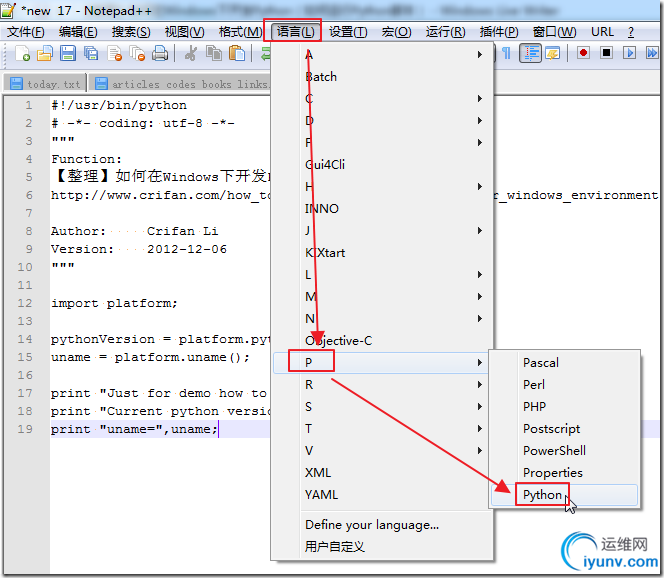The width and height of the screenshot is (664, 578).
Task: Switch to articles codes books links tab
Action: tap(180, 84)
